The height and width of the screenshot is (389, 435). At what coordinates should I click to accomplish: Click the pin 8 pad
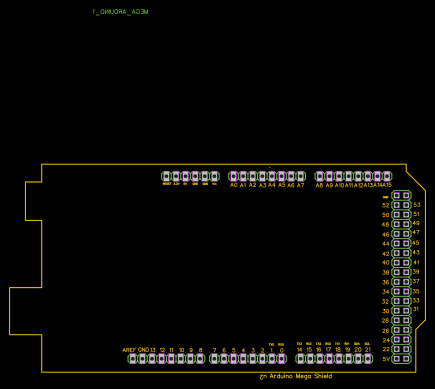pyautogui.click(x=200, y=359)
